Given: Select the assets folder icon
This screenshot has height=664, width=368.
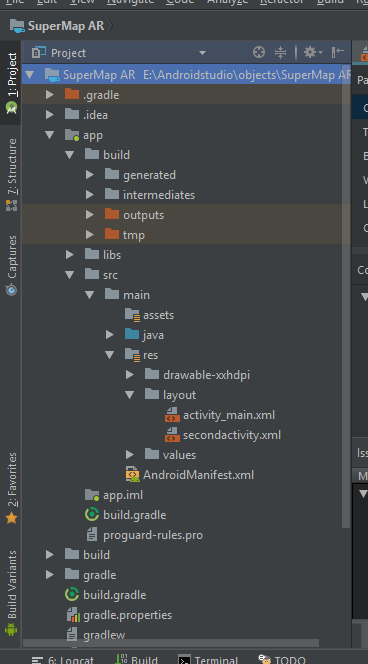Looking at the screenshot, I should 132,315.
